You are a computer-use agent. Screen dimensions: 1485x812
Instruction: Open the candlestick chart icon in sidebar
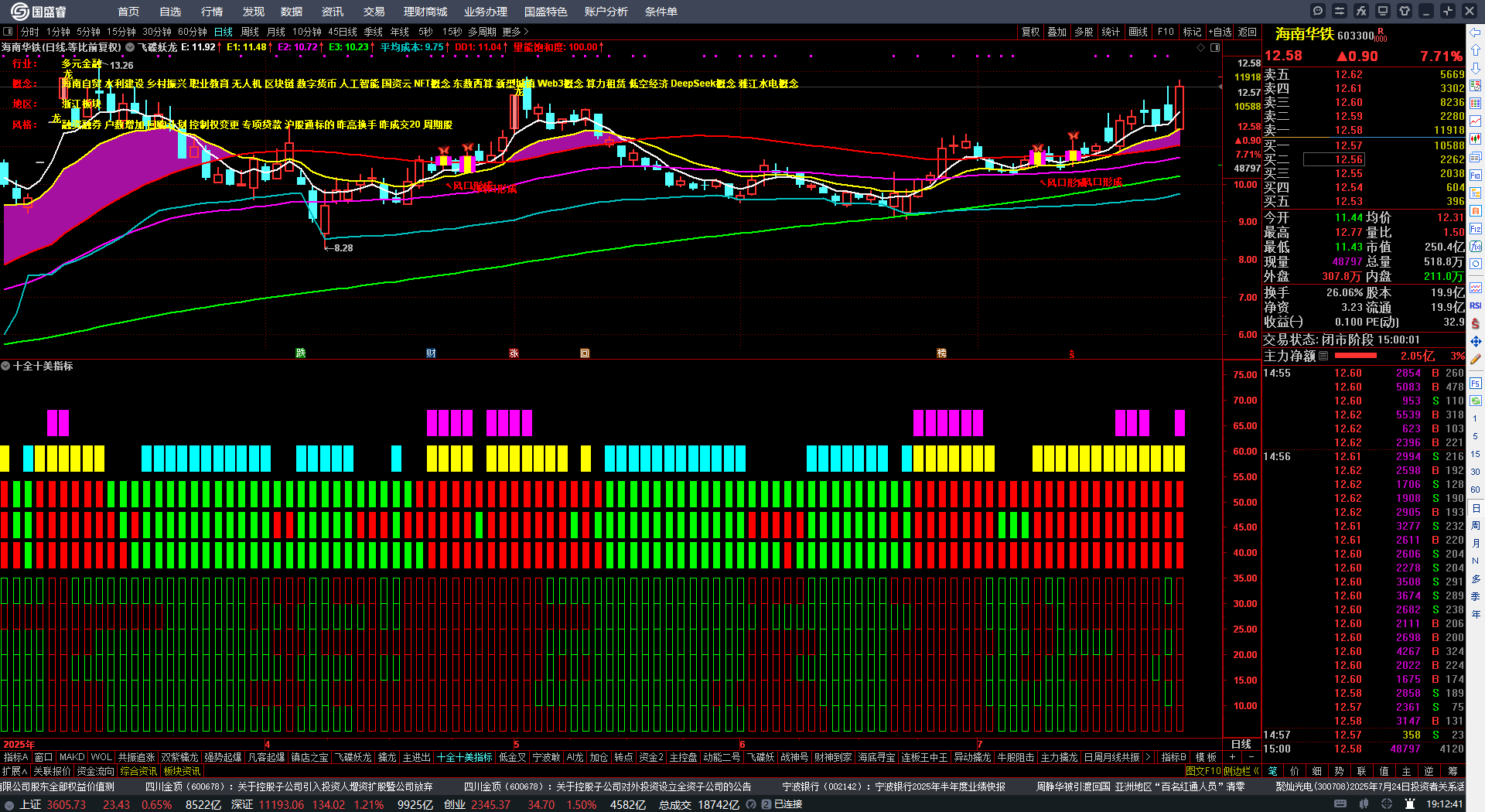point(1476,139)
